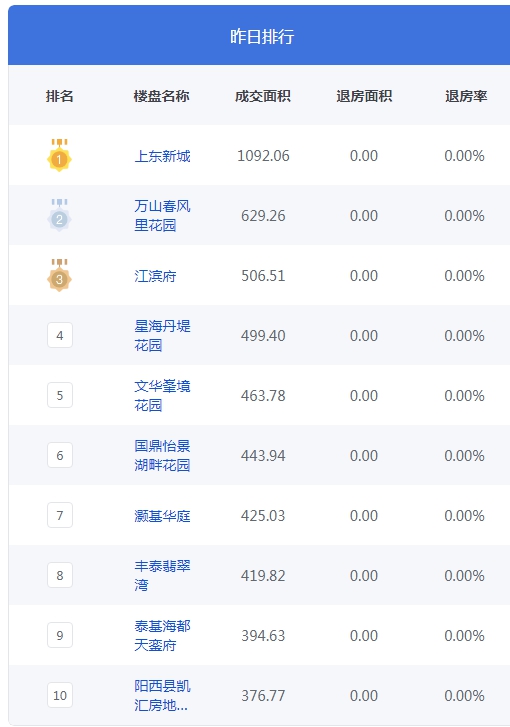Open the 泰基海都天銮府 property link
The height and width of the screenshot is (727, 510).
(x=162, y=635)
